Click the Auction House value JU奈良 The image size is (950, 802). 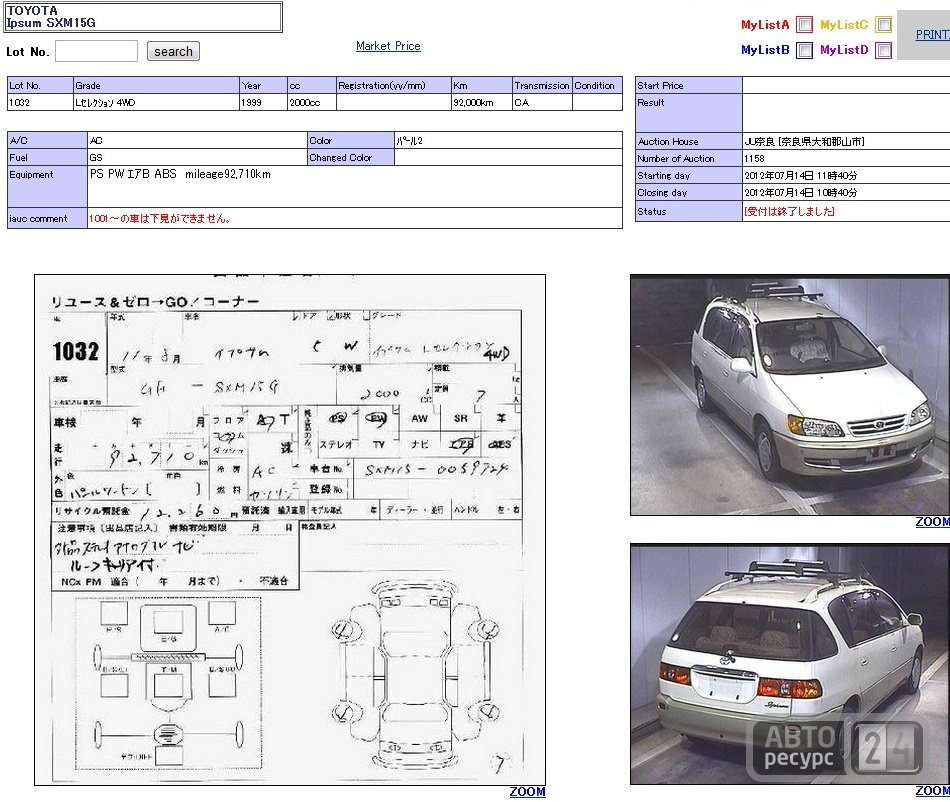point(804,142)
